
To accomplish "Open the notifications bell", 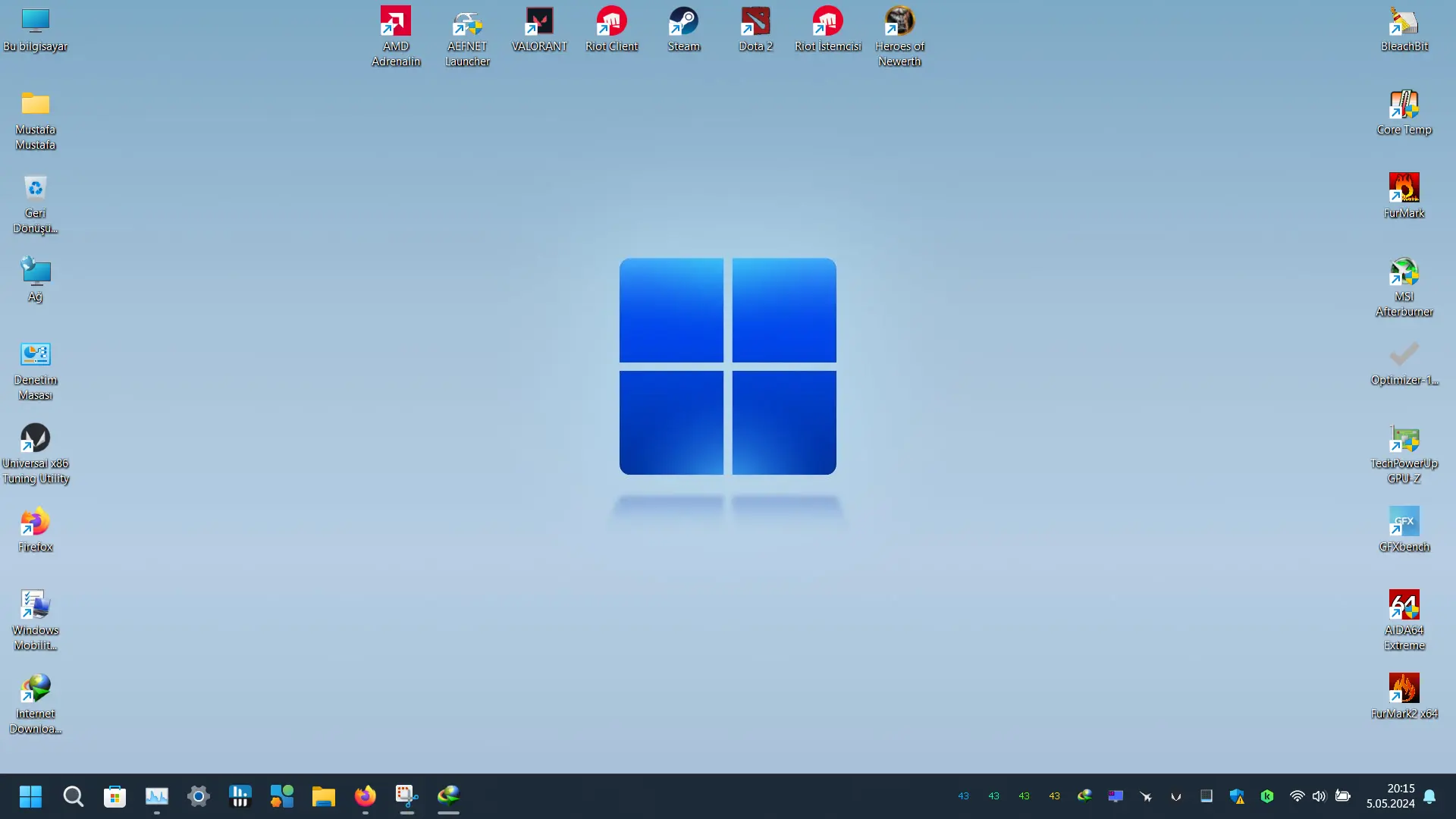I will point(1429,796).
